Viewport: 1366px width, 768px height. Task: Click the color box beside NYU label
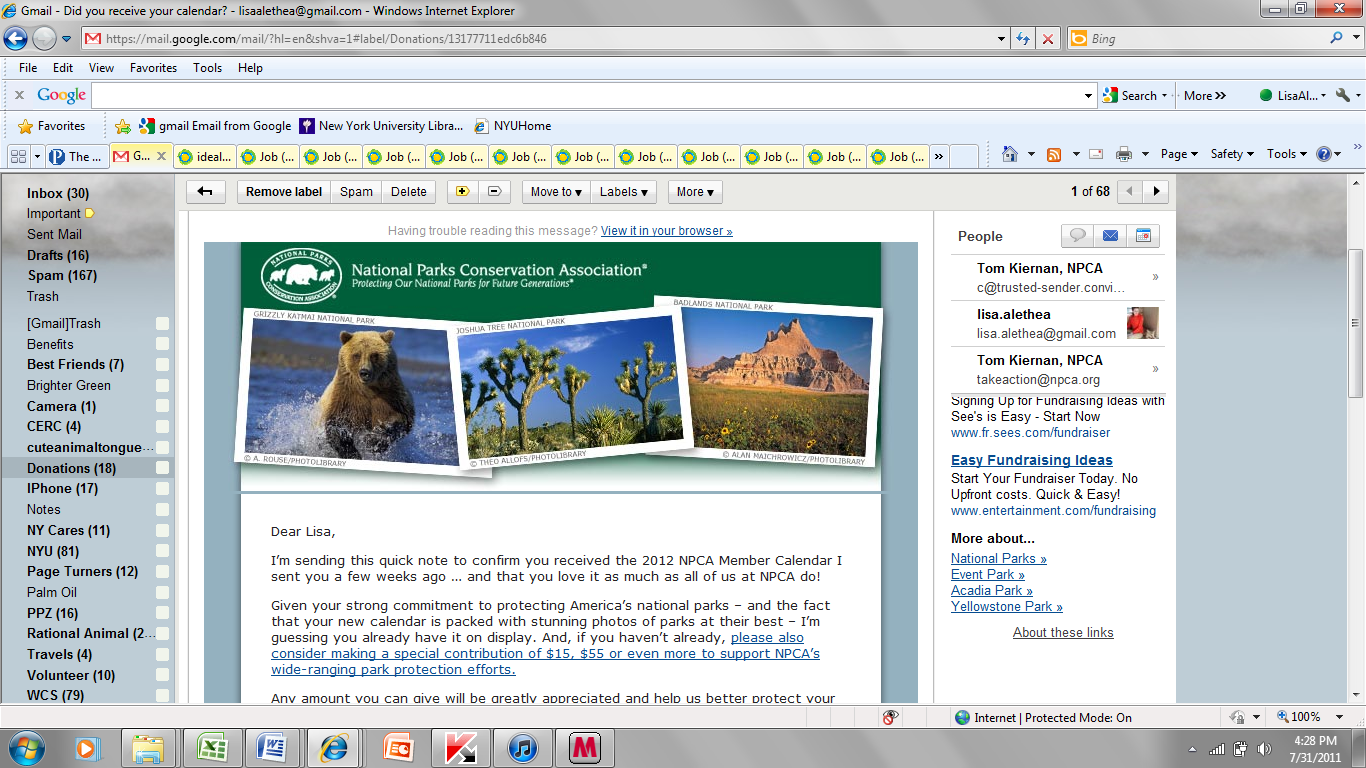point(162,551)
